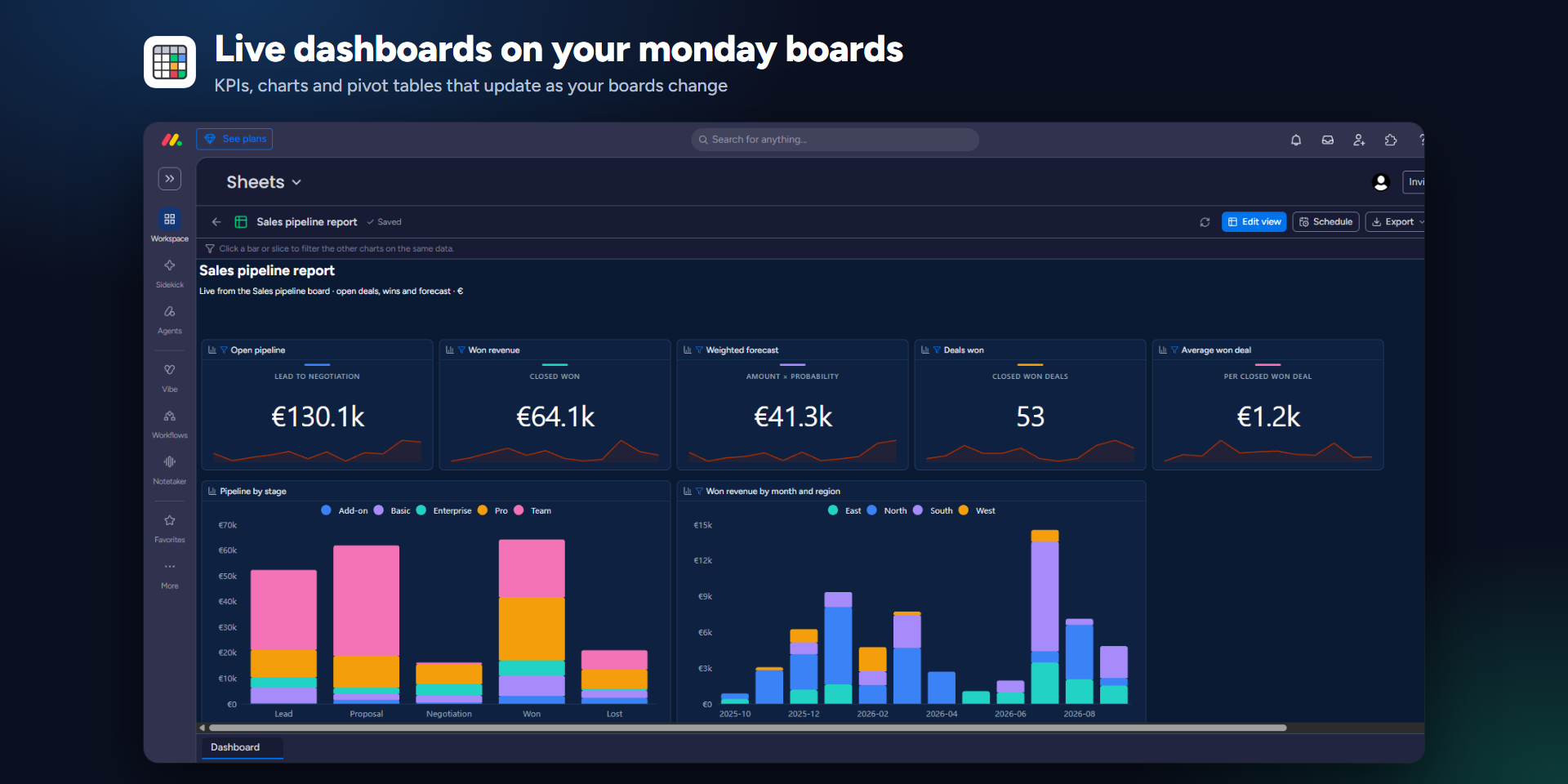The width and height of the screenshot is (1568, 784).
Task: Go back using the arrow beside Sales pipeline report
Action: [x=216, y=222]
